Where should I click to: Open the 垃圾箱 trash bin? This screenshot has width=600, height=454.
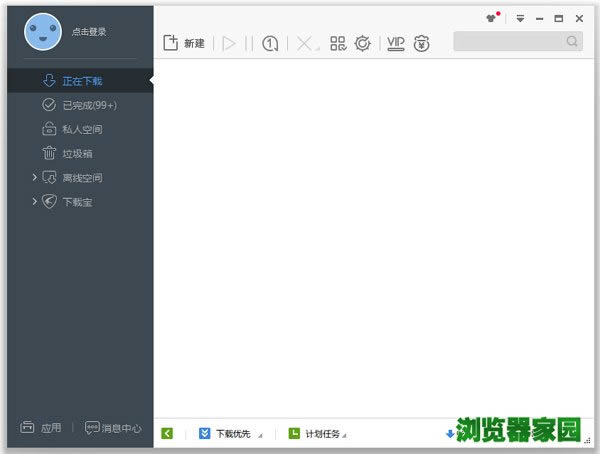pyautogui.click(x=80, y=154)
